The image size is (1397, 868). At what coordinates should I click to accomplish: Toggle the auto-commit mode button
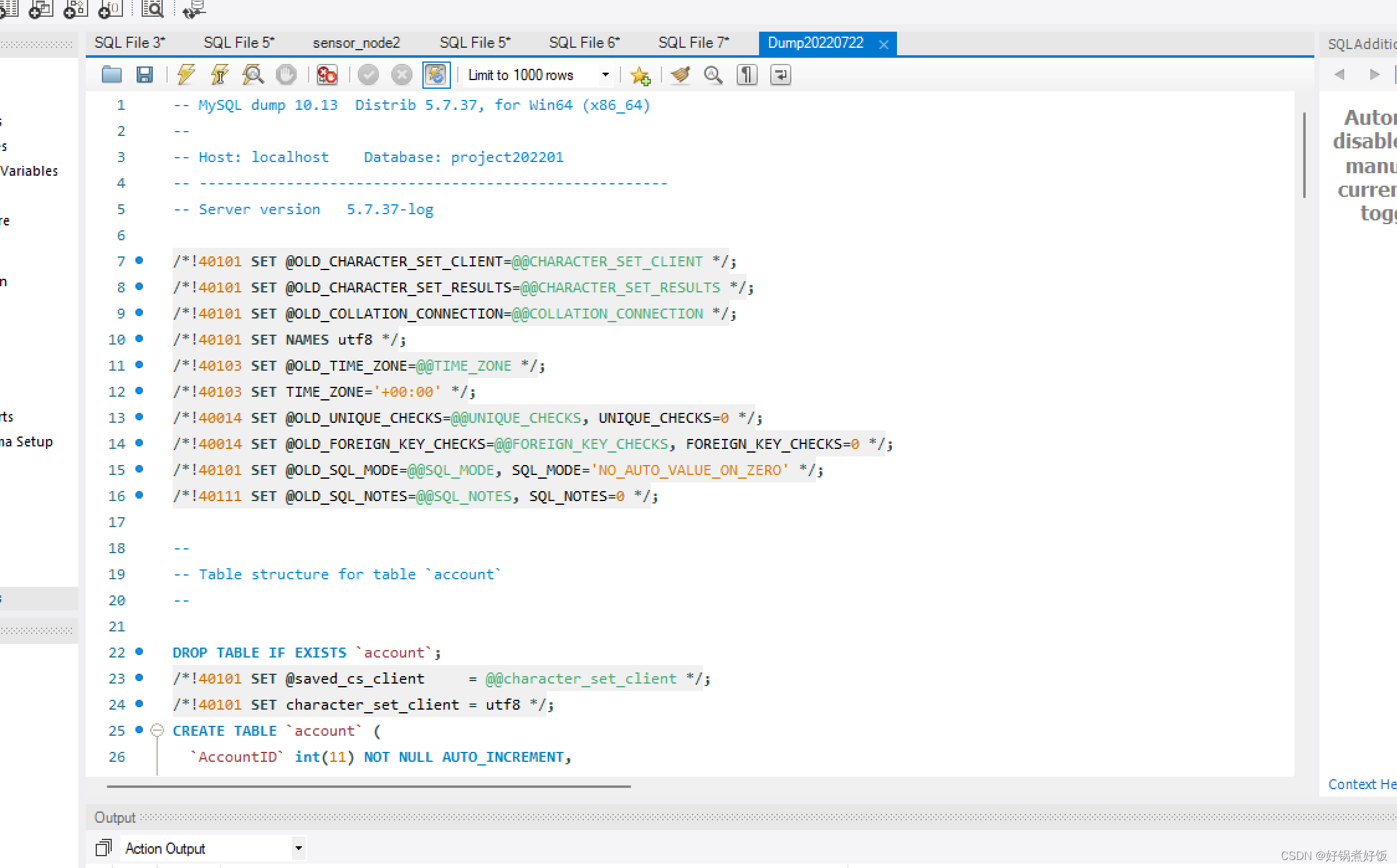coord(436,75)
